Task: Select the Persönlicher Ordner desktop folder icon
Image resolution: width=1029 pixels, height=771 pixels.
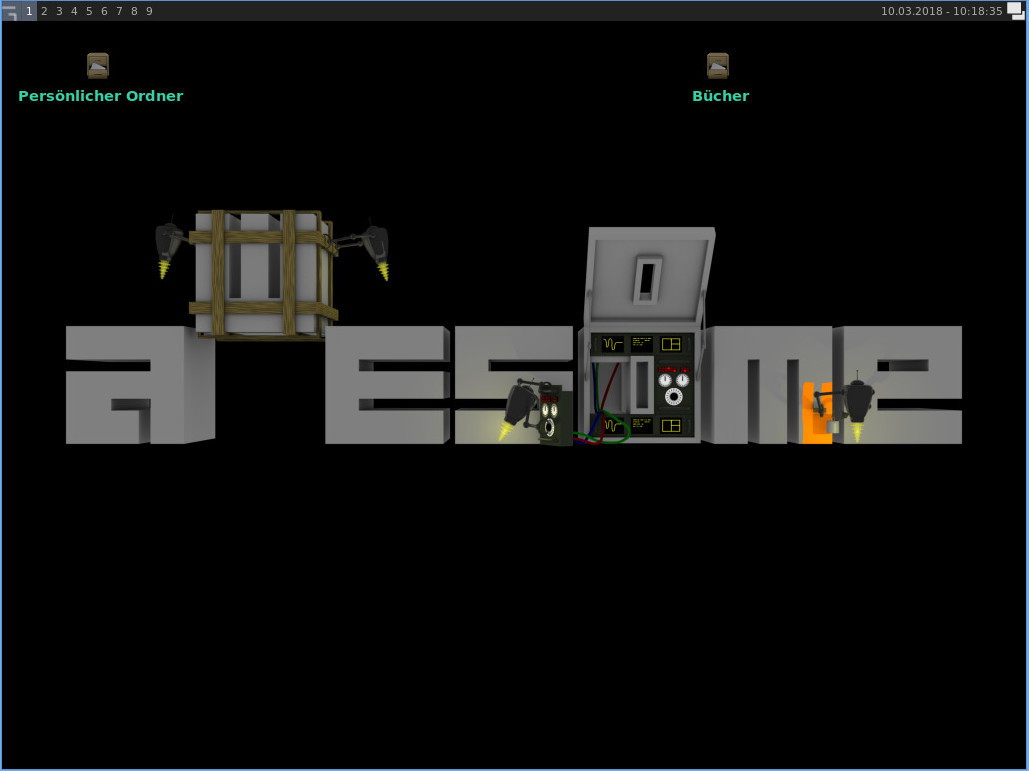Action: click(x=98, y=66)
